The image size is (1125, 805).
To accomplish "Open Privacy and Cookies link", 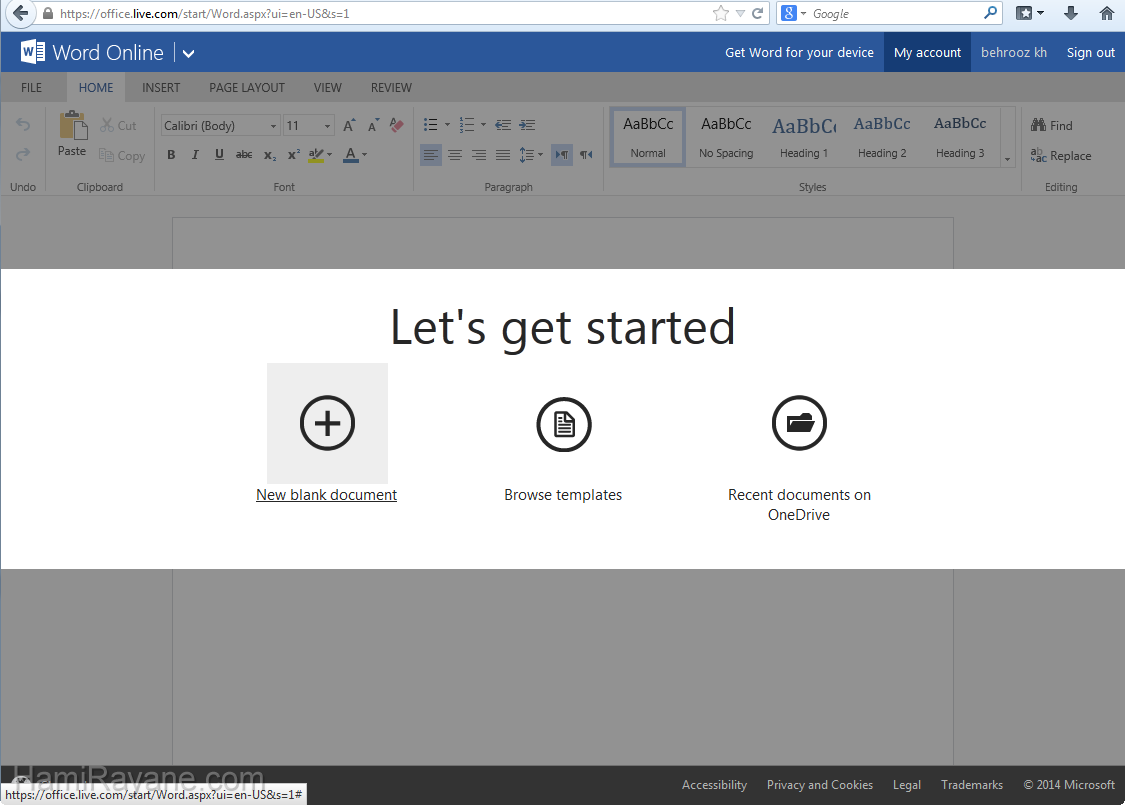I will click(820, 785).
